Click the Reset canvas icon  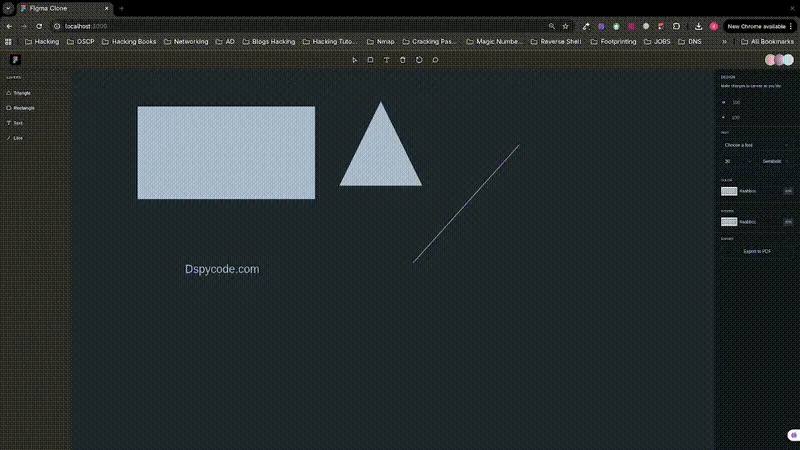(419, 60)
